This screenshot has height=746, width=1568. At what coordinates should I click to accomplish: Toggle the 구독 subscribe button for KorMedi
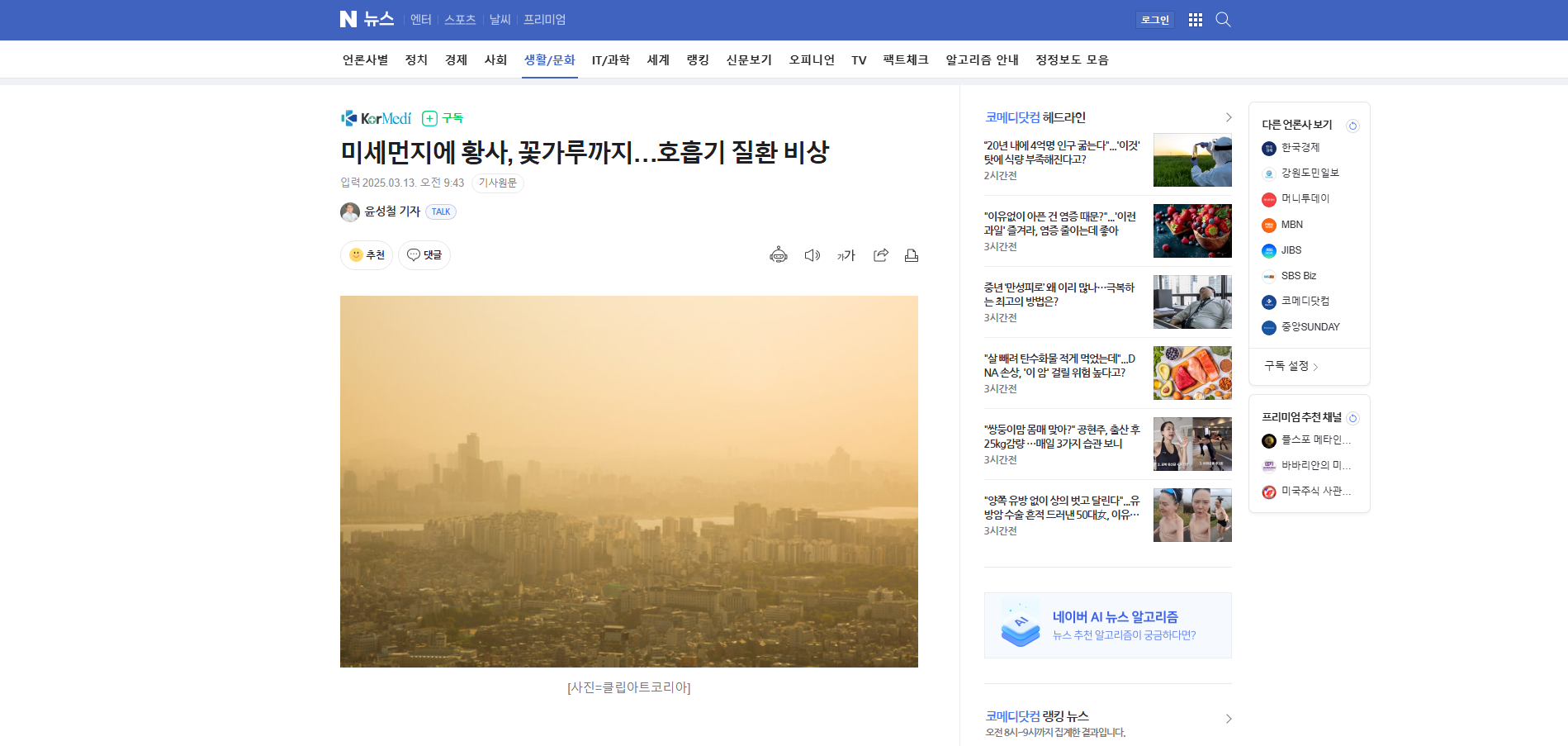coord(443,118)
